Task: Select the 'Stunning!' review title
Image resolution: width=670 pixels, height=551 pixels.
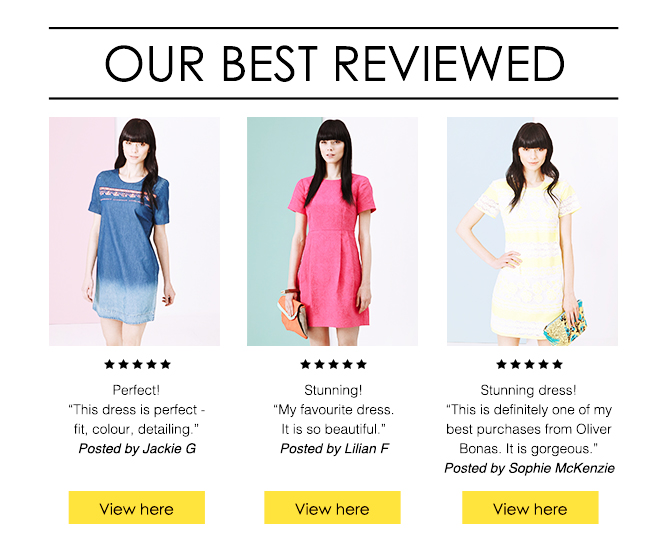Action: (333, 390)
